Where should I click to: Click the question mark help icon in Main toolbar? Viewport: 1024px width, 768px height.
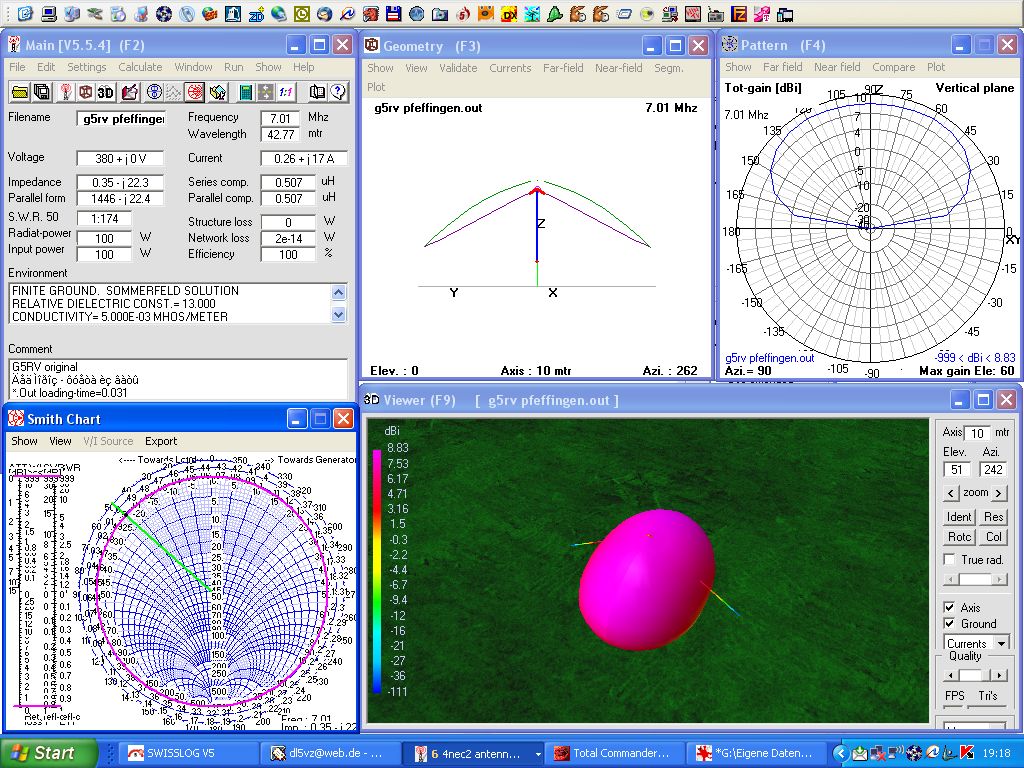click(x=338, y=92)
